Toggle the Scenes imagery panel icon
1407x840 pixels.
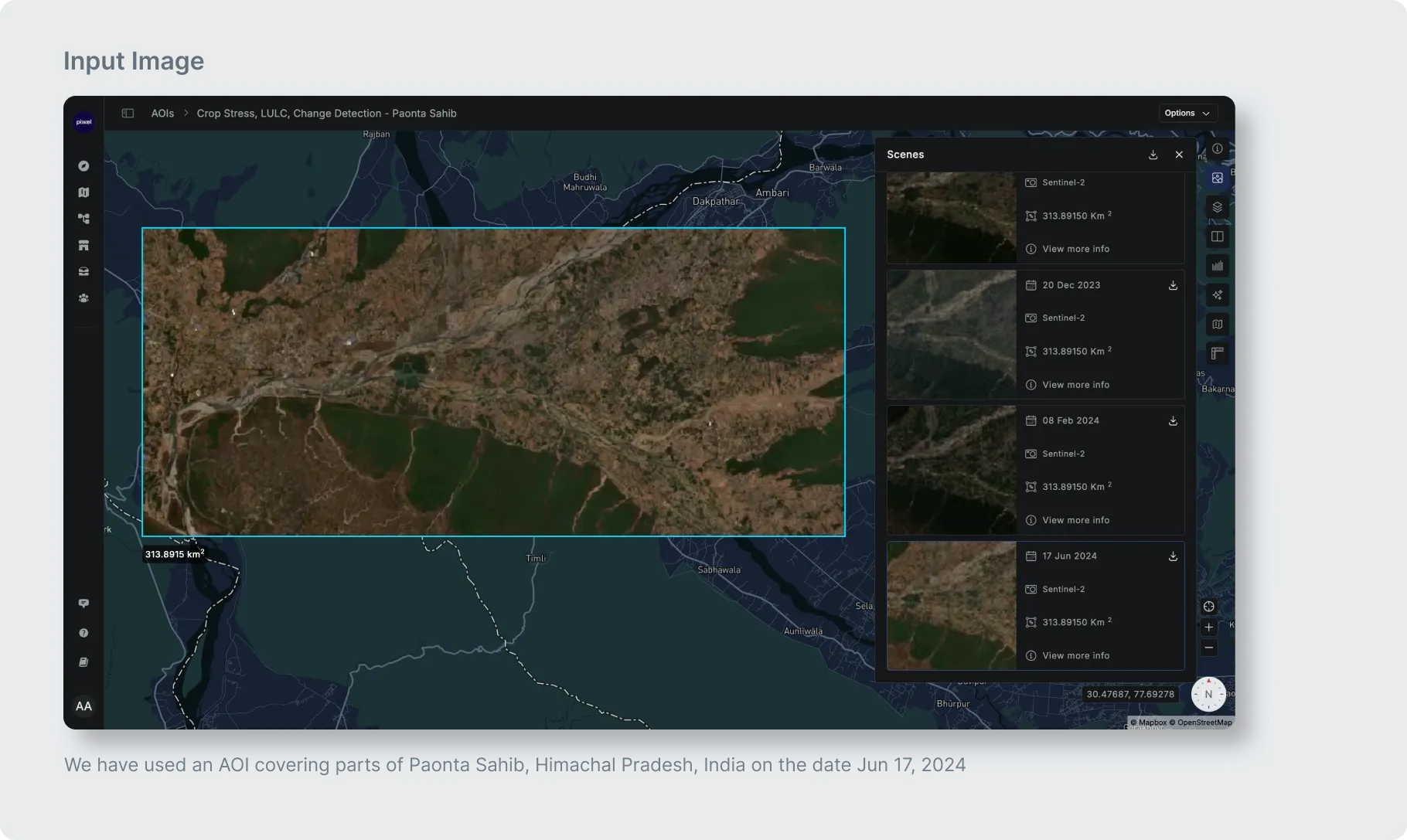1217,178
